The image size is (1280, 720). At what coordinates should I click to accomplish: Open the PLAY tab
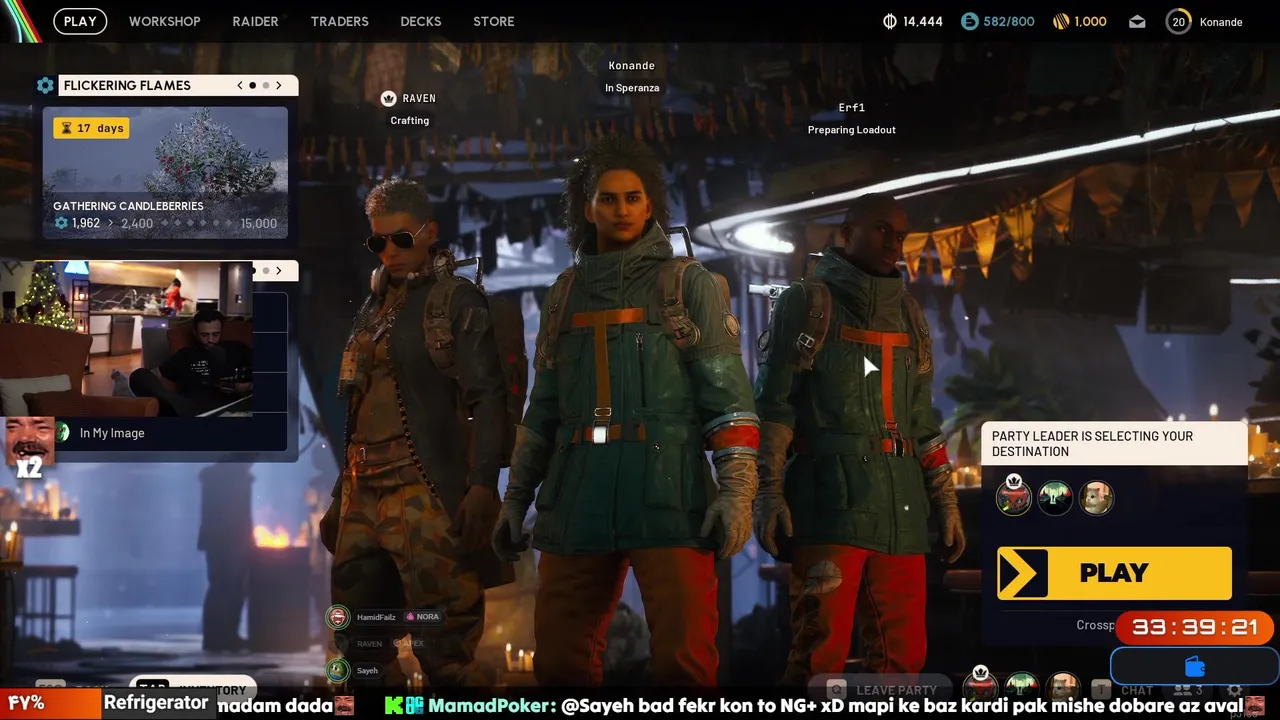click(x=80, y=21)
